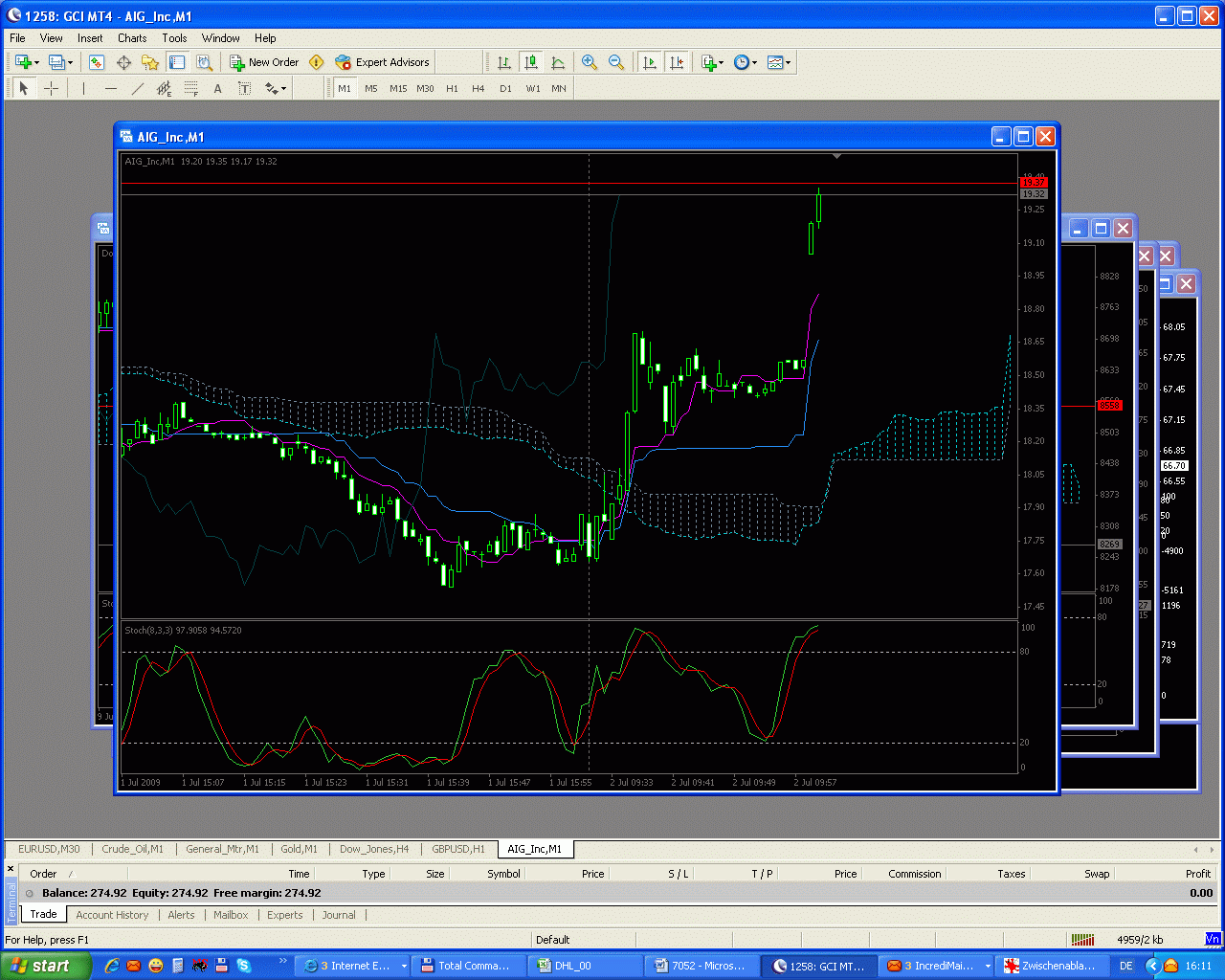This screenshot has width=1225, height=980.
Task: Toggle chart shift from right border
Action: (x=677, y=62)
